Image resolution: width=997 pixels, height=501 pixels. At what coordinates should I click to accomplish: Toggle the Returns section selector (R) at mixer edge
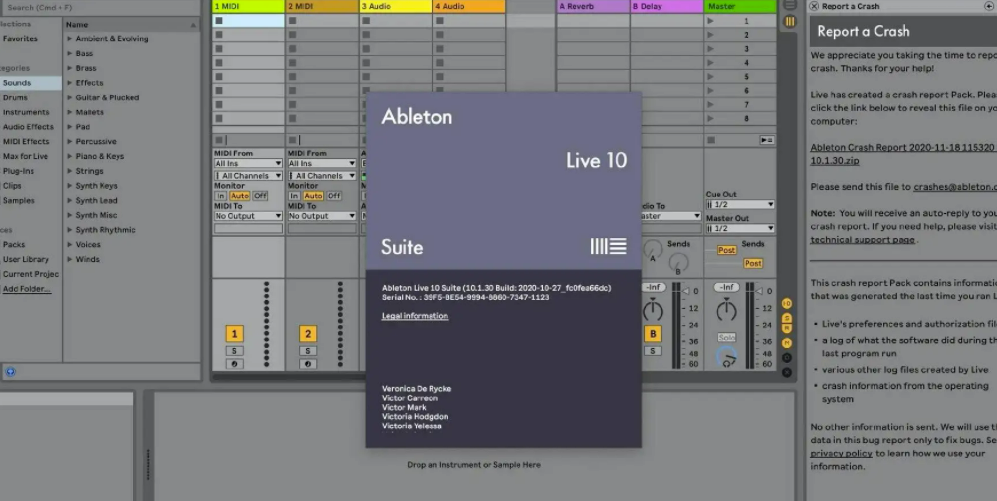pos(787,328)
